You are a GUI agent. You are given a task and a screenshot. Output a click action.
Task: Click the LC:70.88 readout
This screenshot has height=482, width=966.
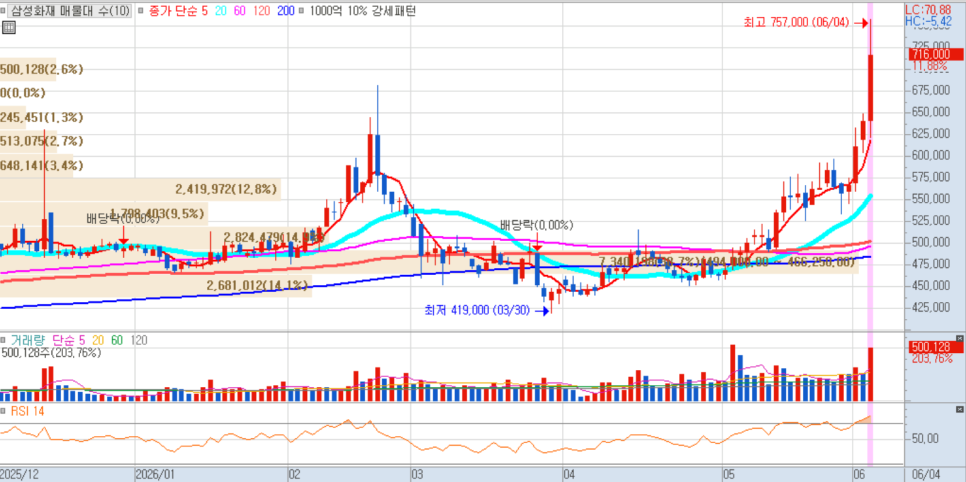928,10
